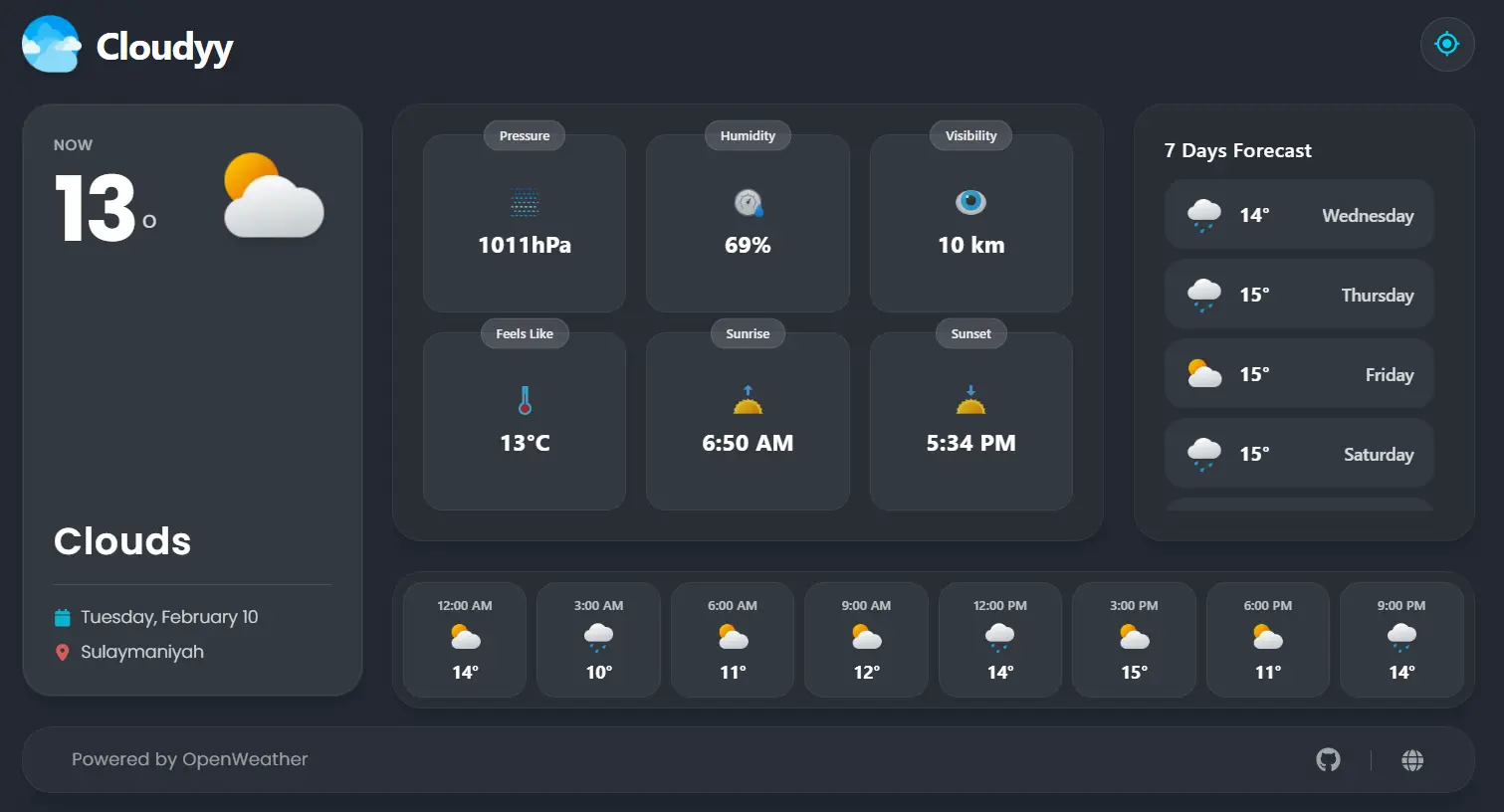Click the calendar icon beside the date
1504x812 pixels.
click(62, 618)
